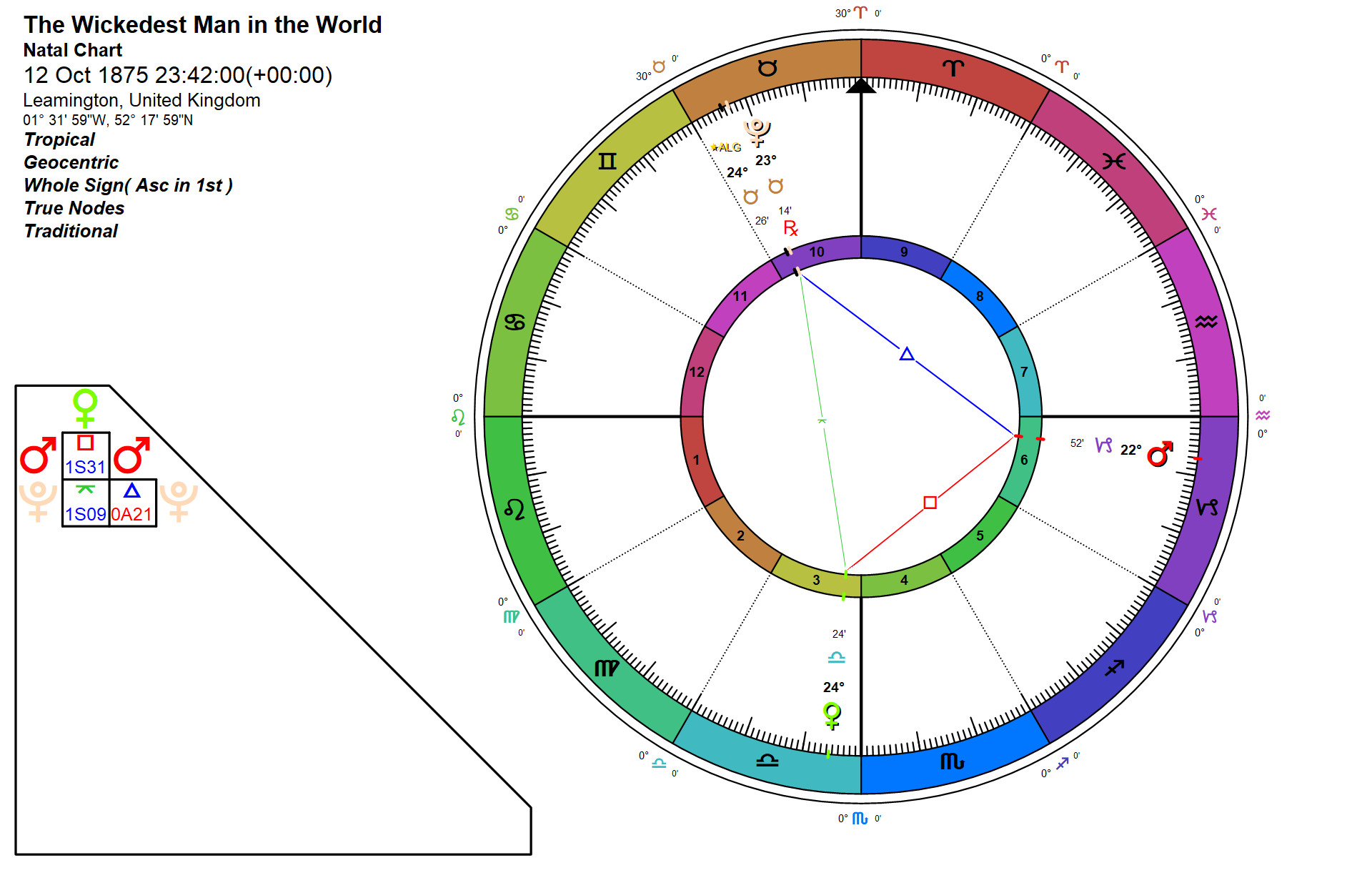This screenshot has height=878, width=1372.
Task: Click the Capricorn glyph on the zodiac ring
Action: (1207, 508)
